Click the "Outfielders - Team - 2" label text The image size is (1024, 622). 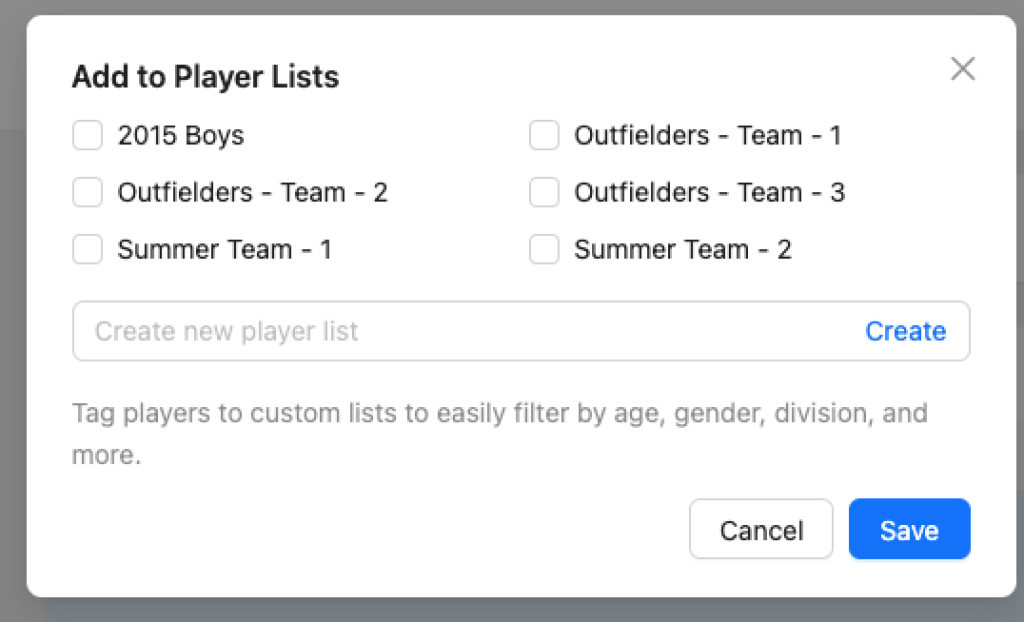click(x=252, y=192)
